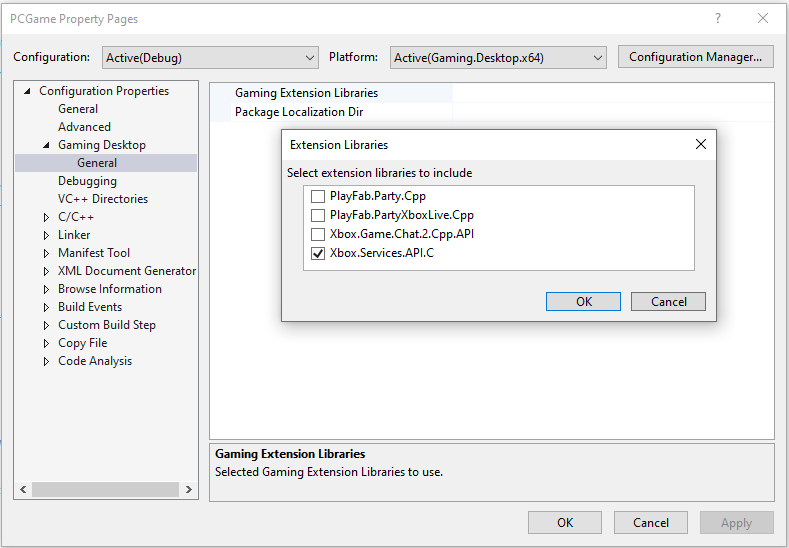Screen dimensions: 789x548
Task: Click the tree horizontal scrollbar thumb
Action: pyautogui.click(x=105, y=489)
